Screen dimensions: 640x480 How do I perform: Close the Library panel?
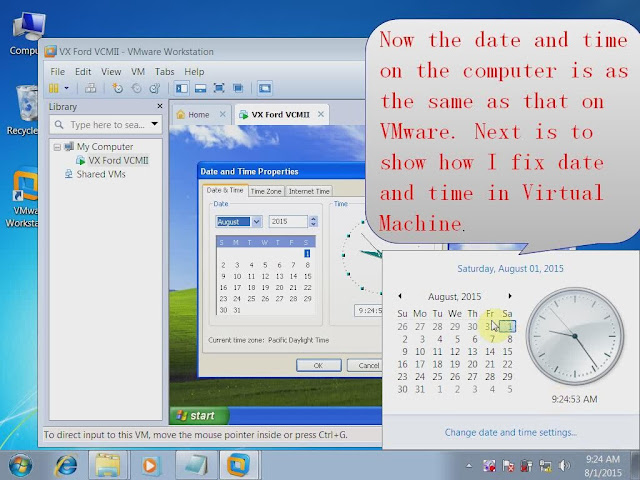click(x=160, y=106)
